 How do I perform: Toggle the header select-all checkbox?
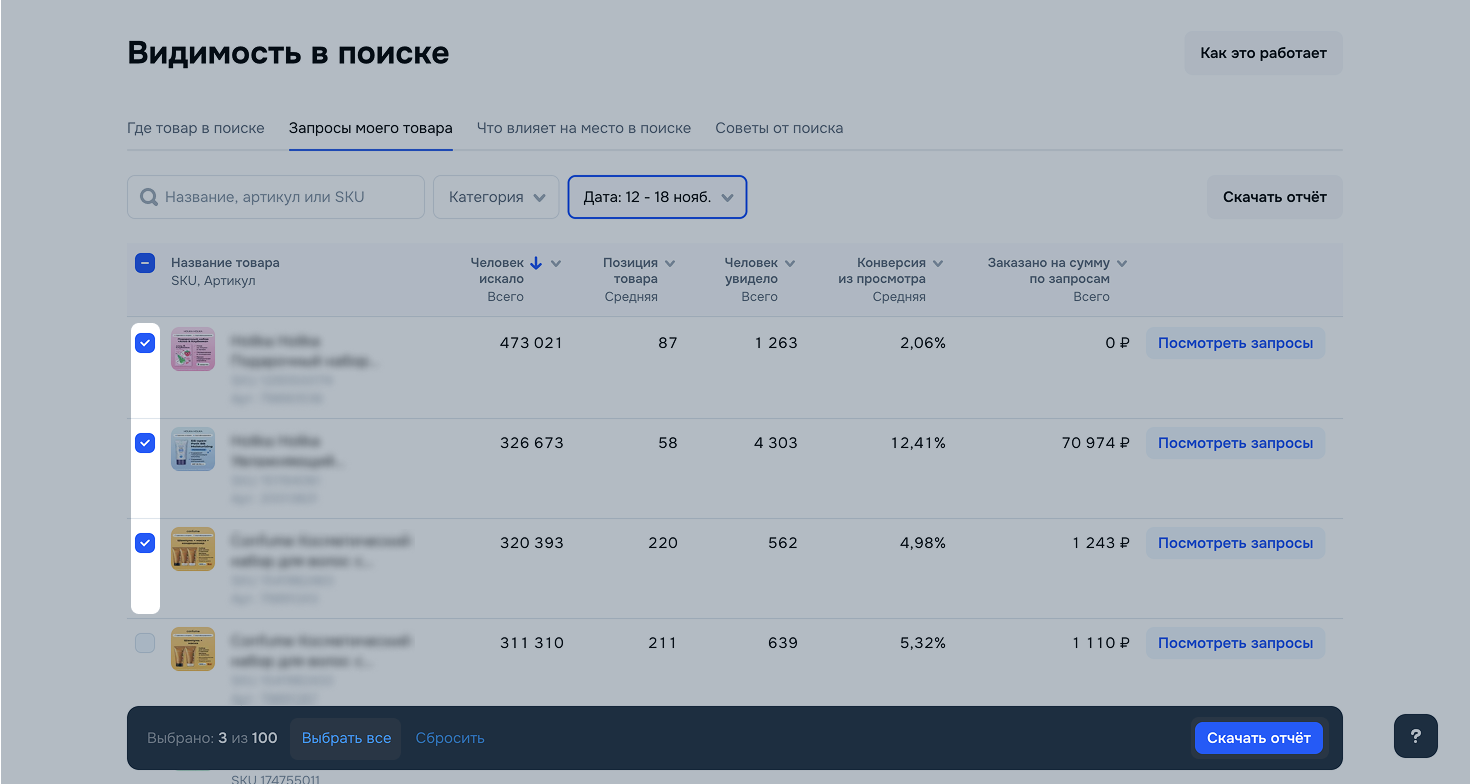(145, 263)
